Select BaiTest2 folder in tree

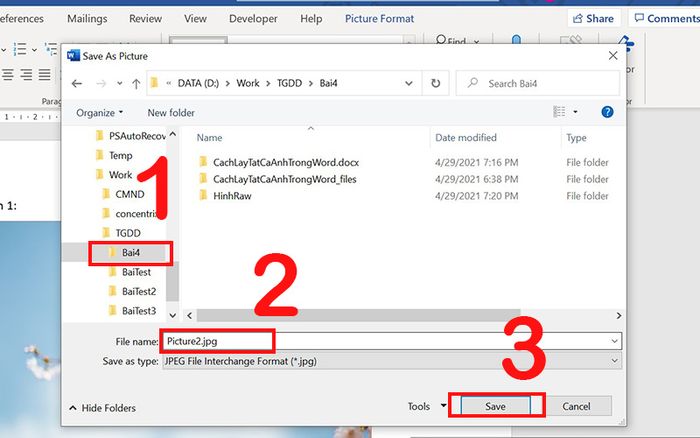pos(133,291)
